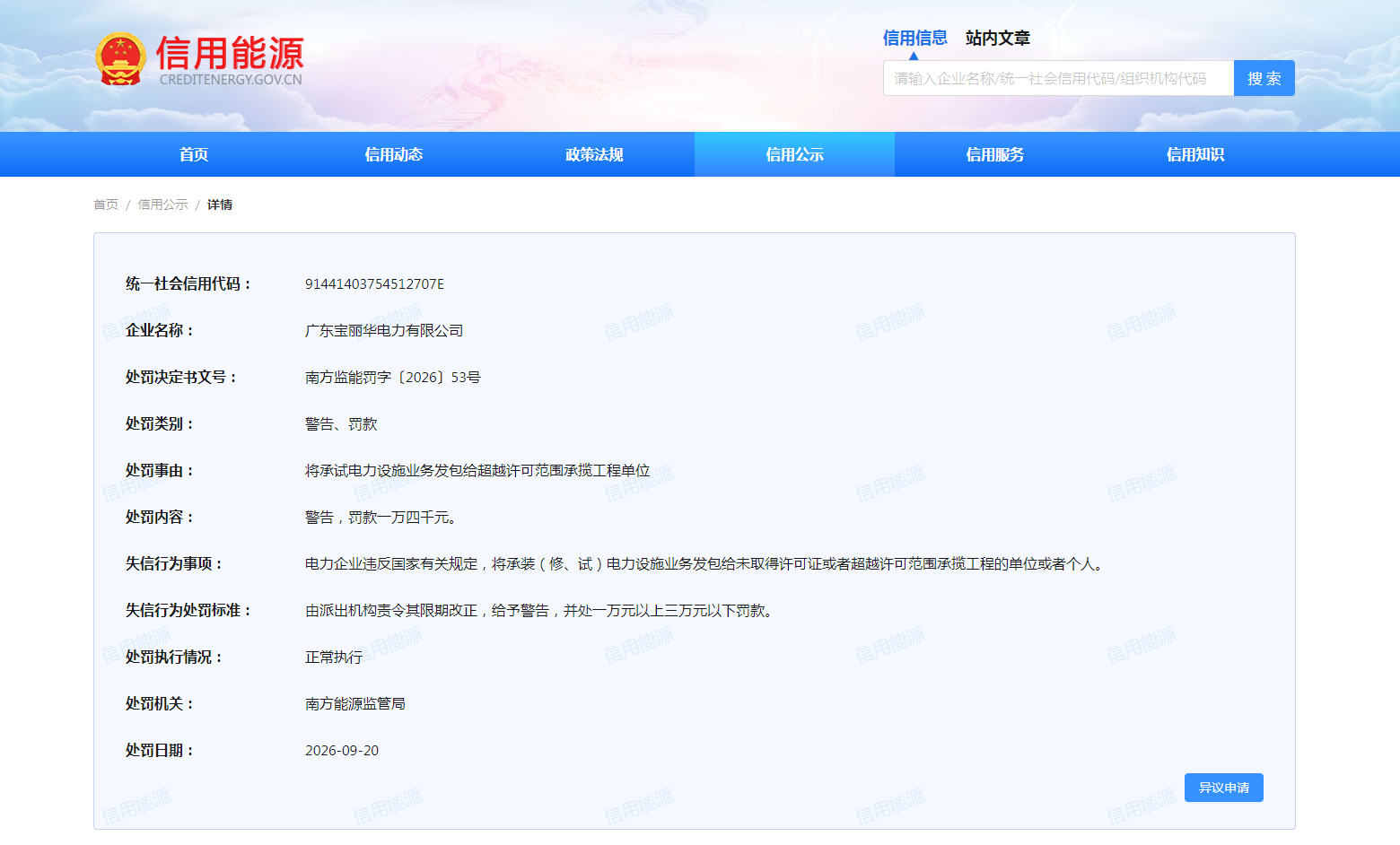Click the national emblem logo icon
This screenshot has width=1400, height=845.
pyautogui.click(x=120, y=59)
